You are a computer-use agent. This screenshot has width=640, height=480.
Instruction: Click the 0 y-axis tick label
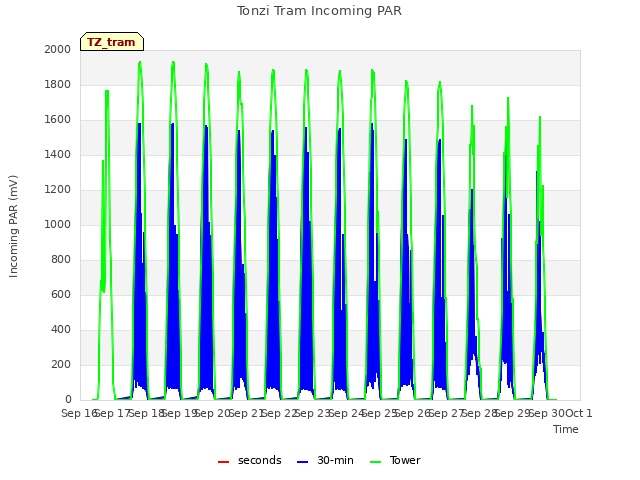[68, 400]
